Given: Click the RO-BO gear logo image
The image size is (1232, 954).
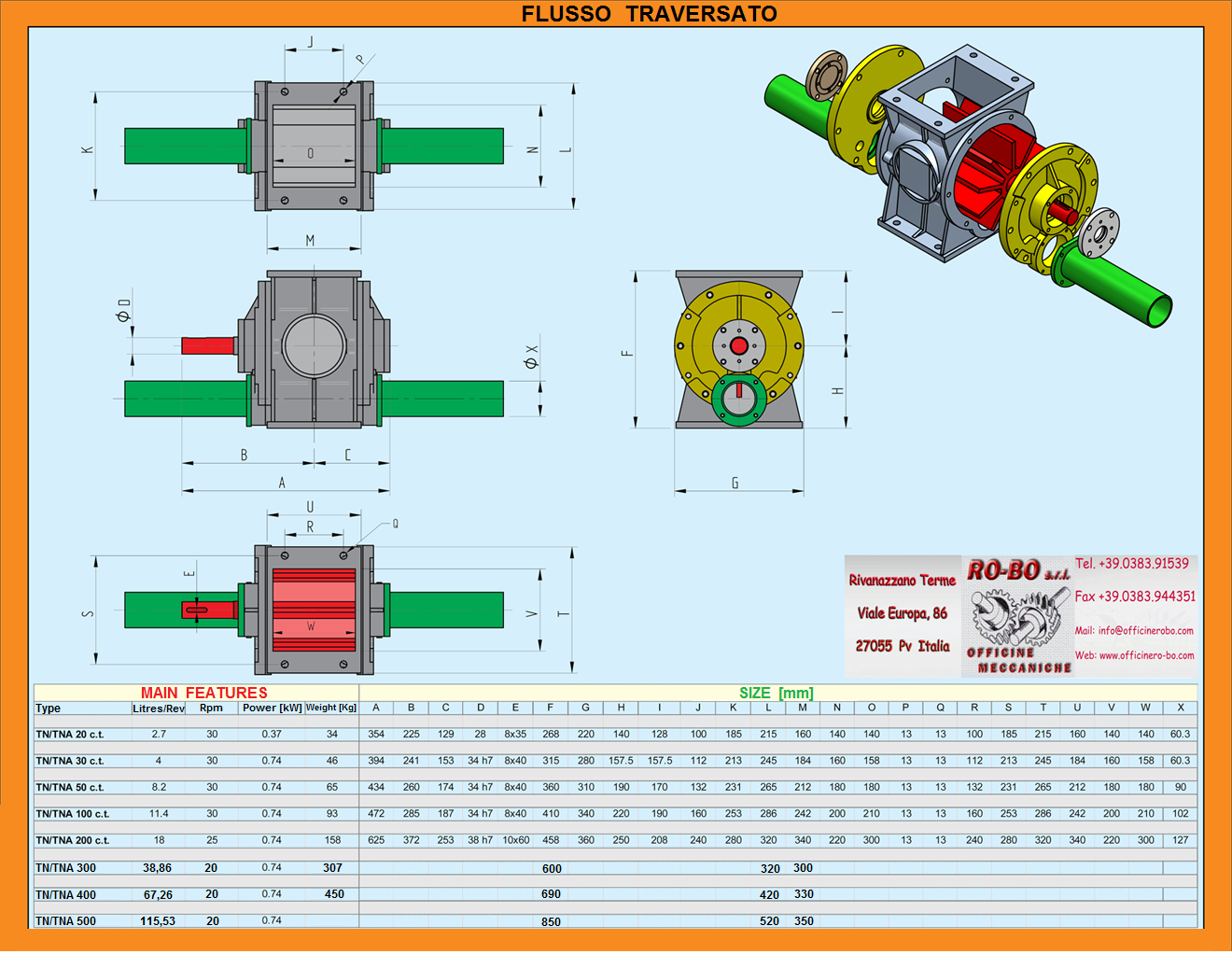Looking at the screenshot, I should tap(1018, 616).
